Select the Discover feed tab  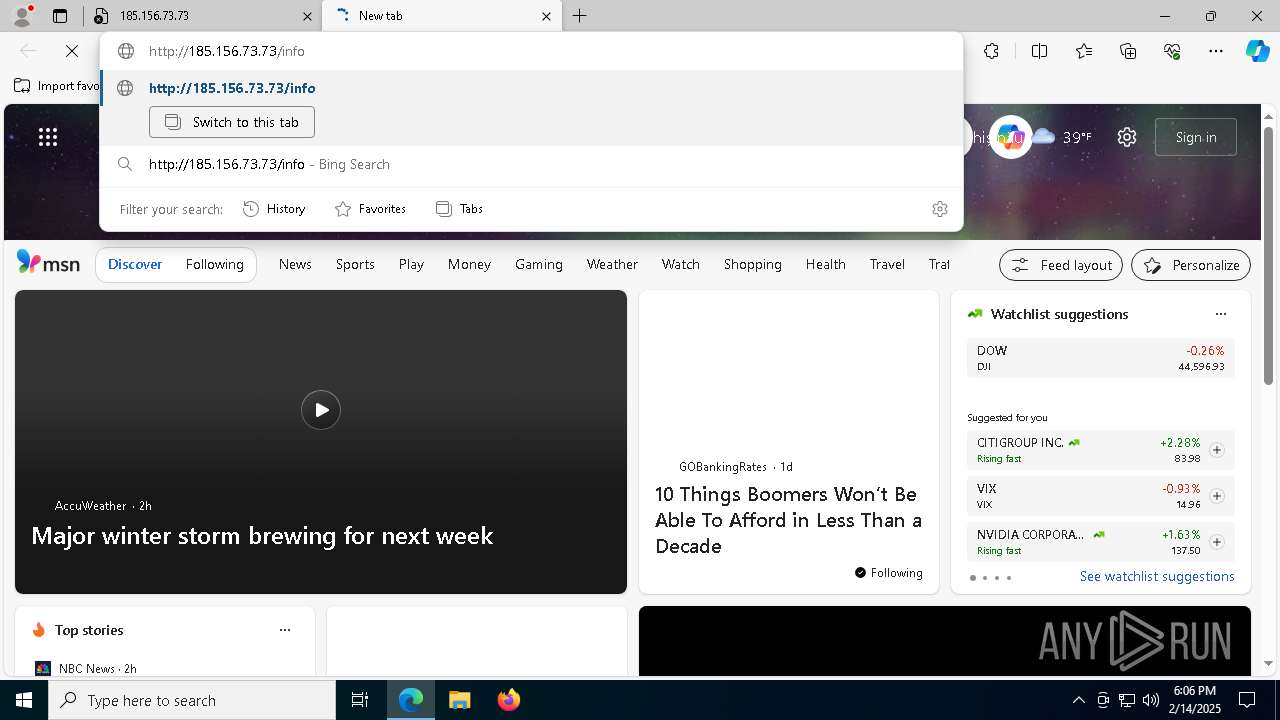(x=135, y=264)
